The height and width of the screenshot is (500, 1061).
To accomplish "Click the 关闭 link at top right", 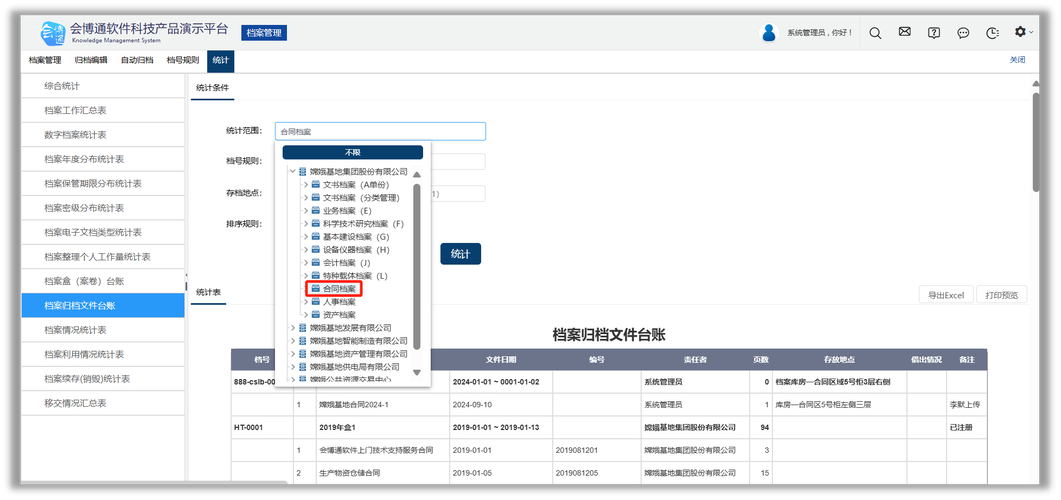I will click(x=1017, y=60).
